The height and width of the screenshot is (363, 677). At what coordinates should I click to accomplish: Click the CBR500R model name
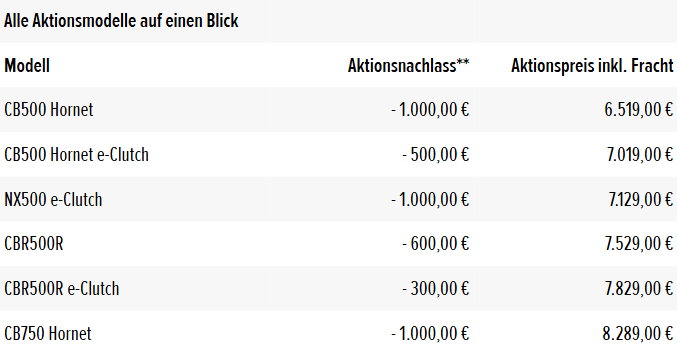[x=34, y=244]
